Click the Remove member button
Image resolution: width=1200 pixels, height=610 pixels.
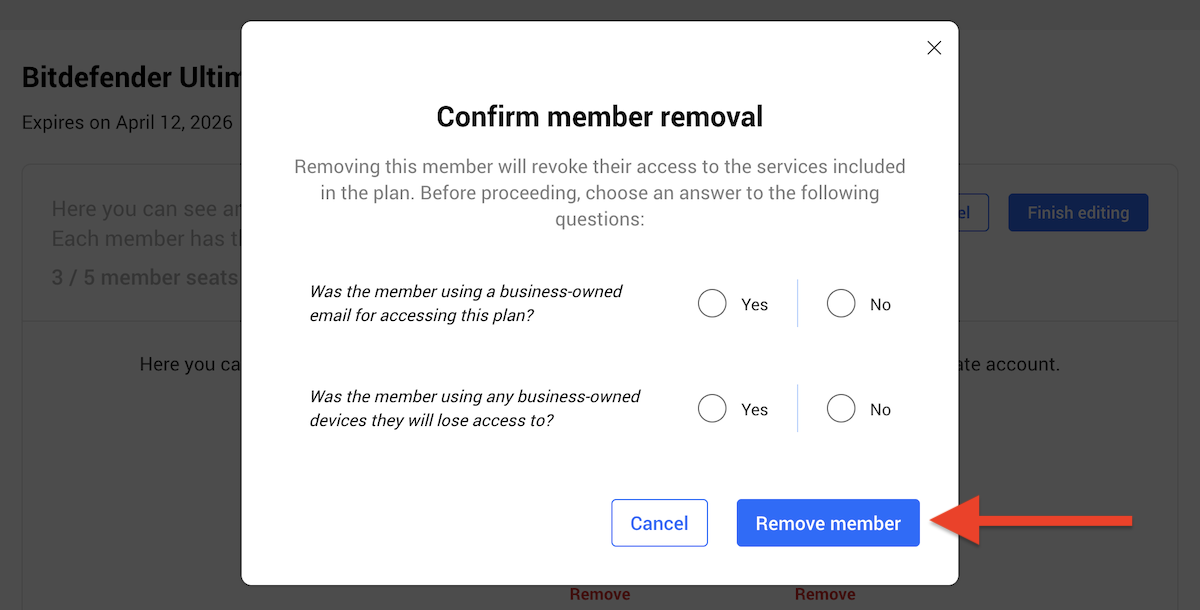(x=828, y=523)
